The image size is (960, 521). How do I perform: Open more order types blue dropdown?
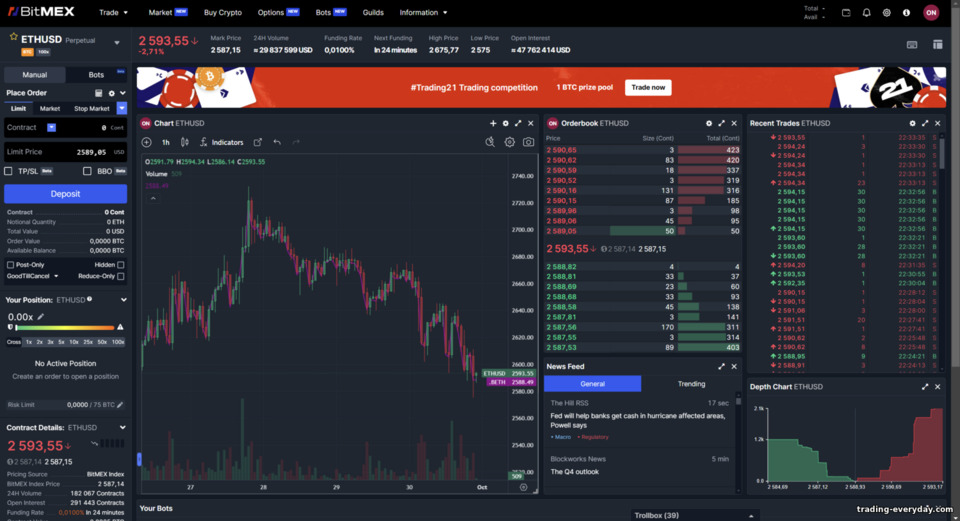tap(122, 108)
